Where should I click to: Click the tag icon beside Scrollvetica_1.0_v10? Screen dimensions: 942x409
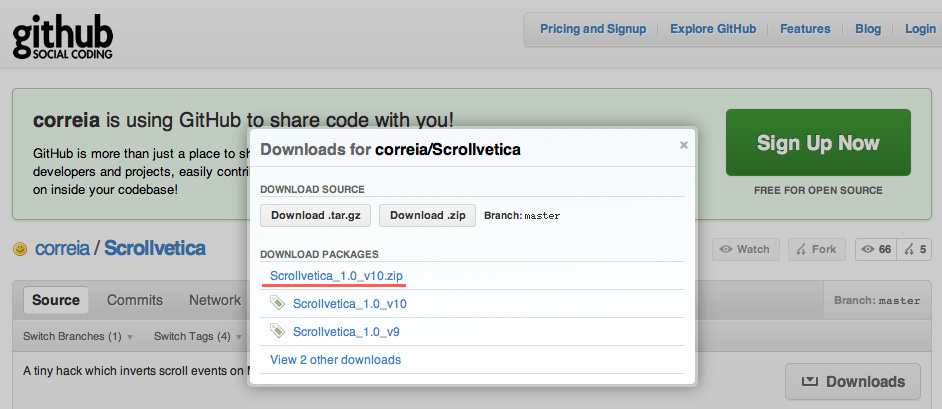[277, 303]
